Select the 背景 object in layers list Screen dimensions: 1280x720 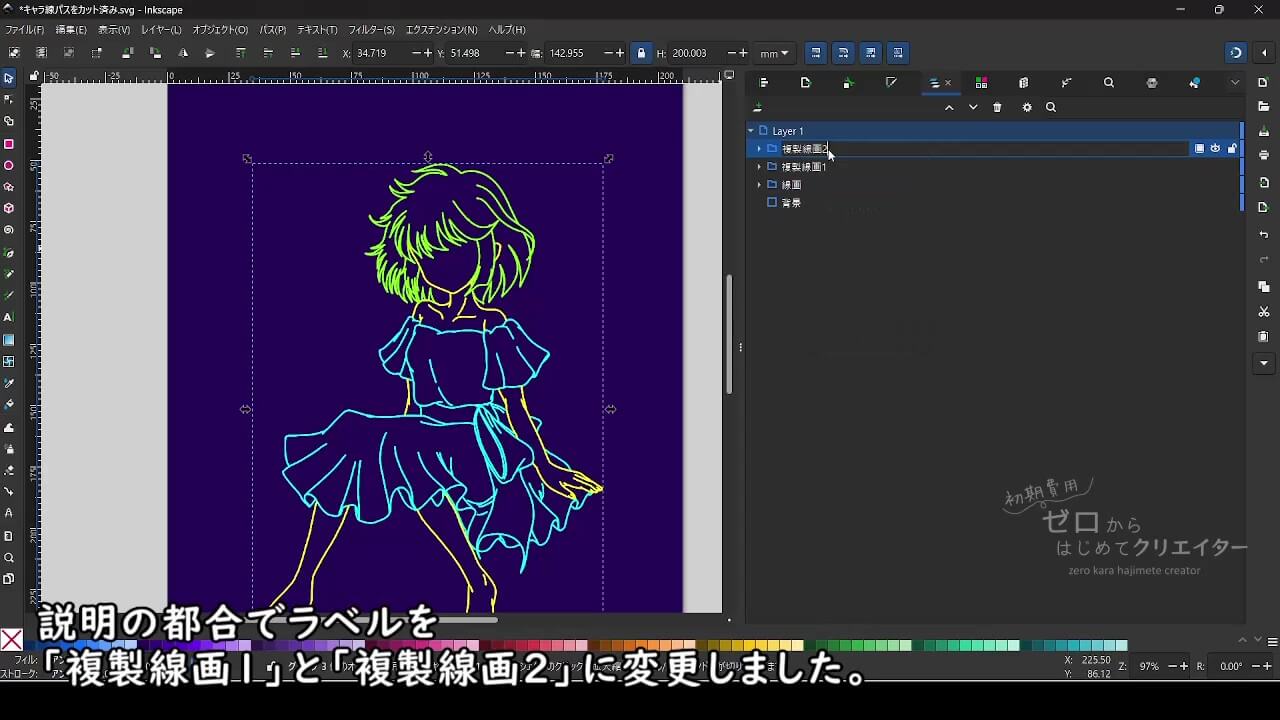pos(790,203)
